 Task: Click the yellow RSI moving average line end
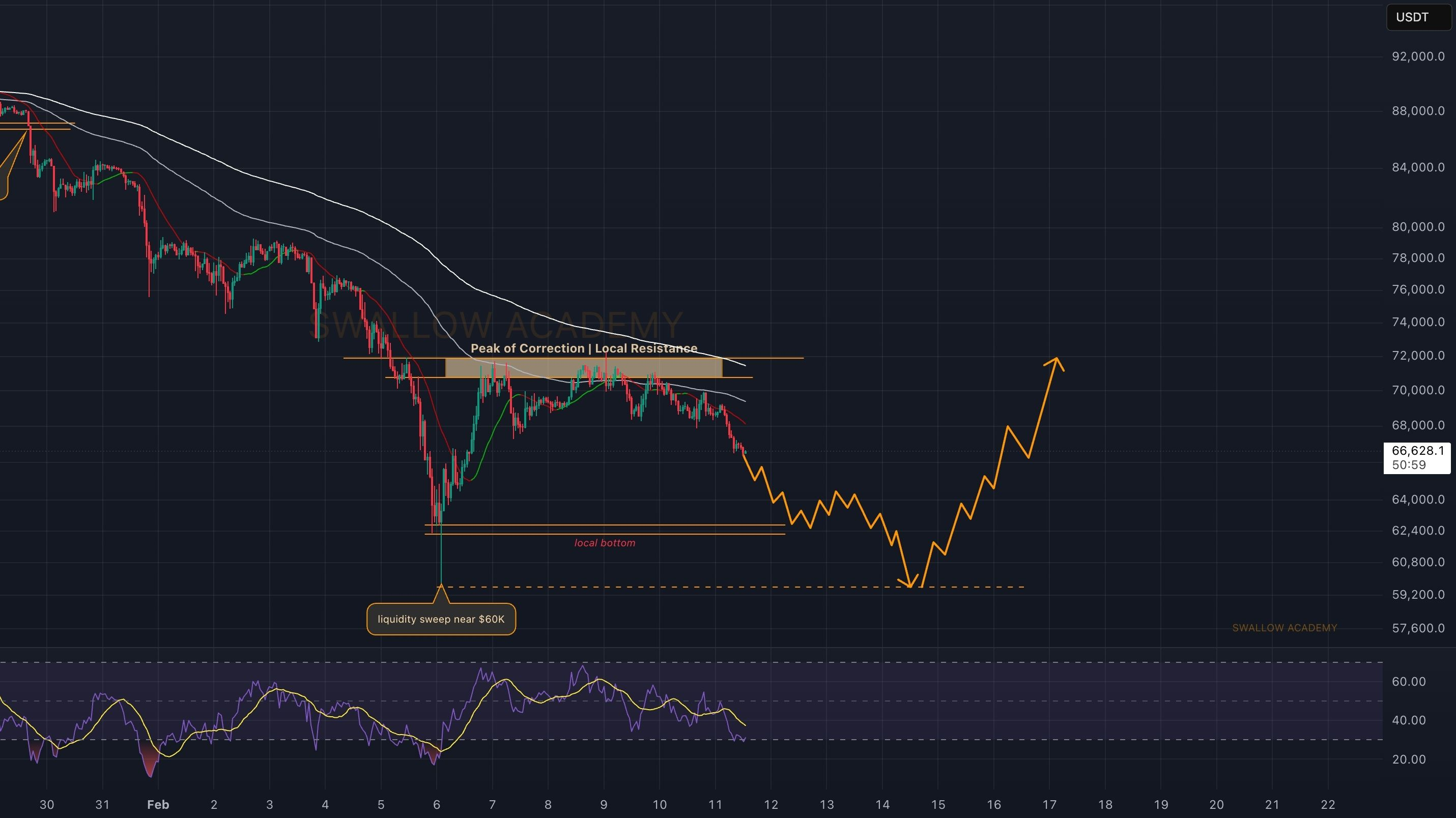pyautogui.click(x=745, y=725)
